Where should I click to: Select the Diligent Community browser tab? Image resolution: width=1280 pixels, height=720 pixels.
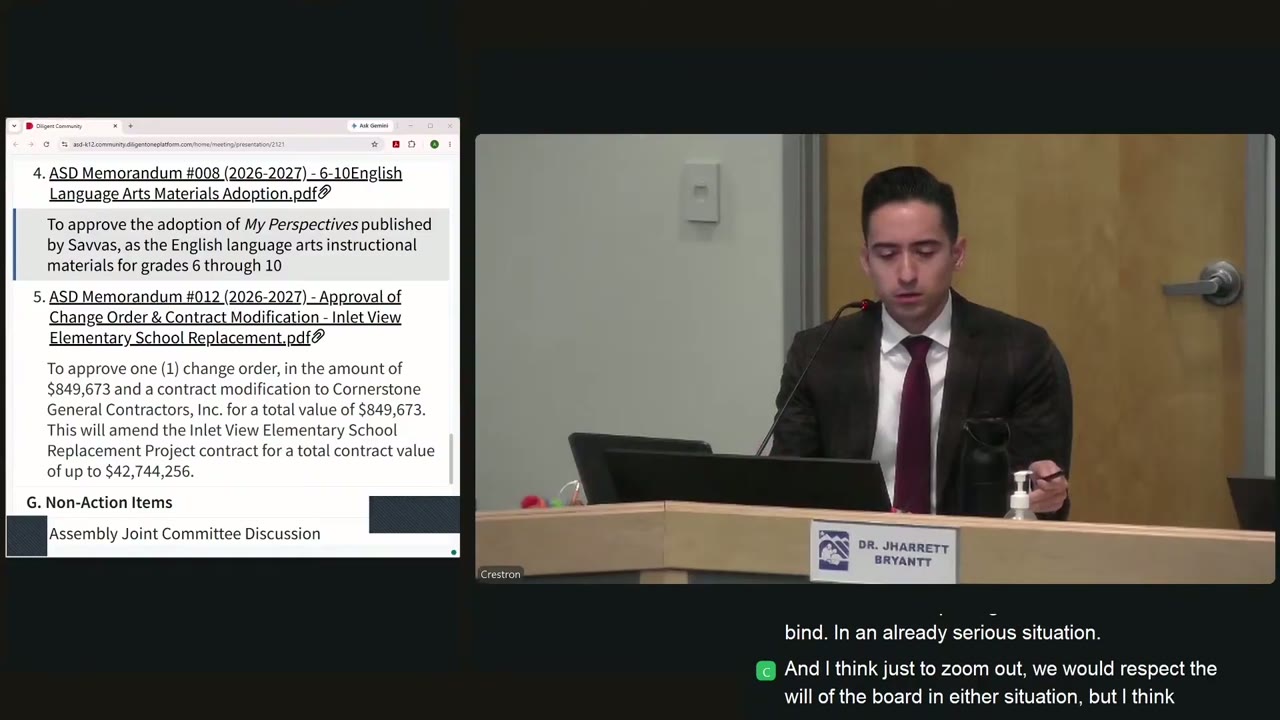tap(70, 126)
